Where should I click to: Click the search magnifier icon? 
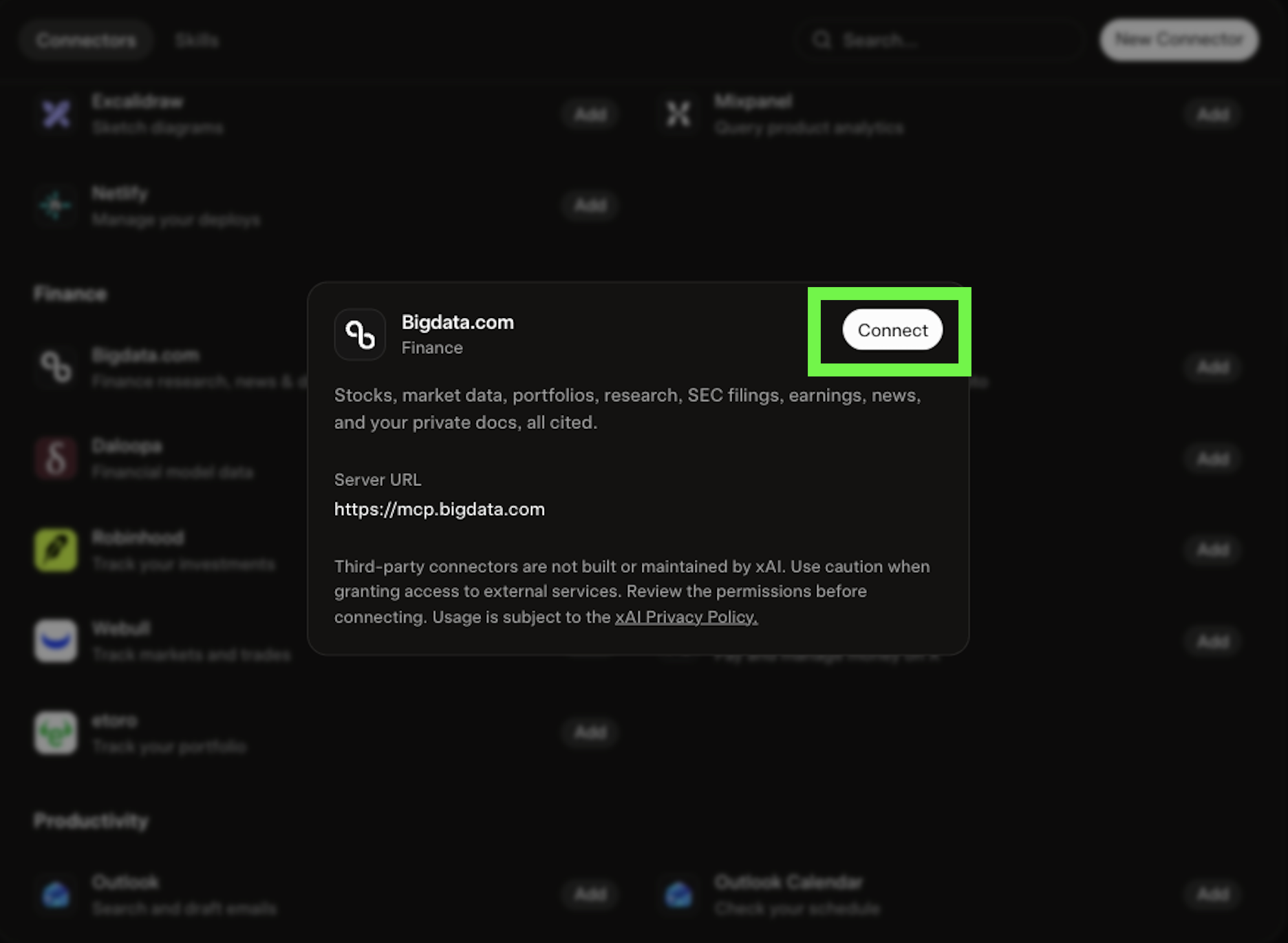point(822,41)
